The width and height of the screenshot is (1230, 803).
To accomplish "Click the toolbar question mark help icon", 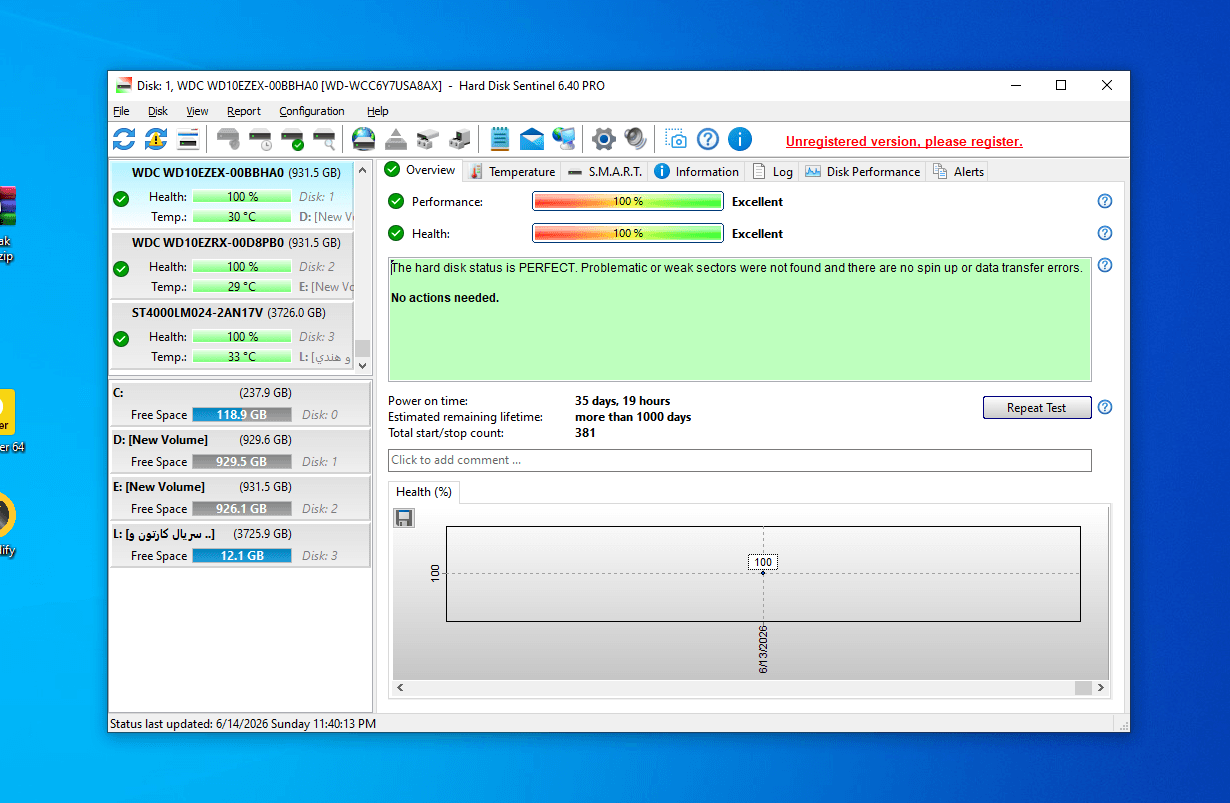I will [x=708, y=139].
